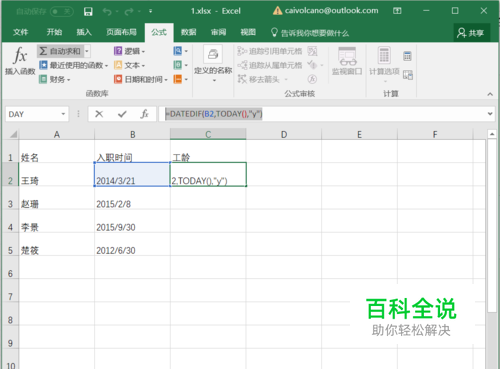Open the Logical functions menu

pyautogui.click(x=129, y=51)
